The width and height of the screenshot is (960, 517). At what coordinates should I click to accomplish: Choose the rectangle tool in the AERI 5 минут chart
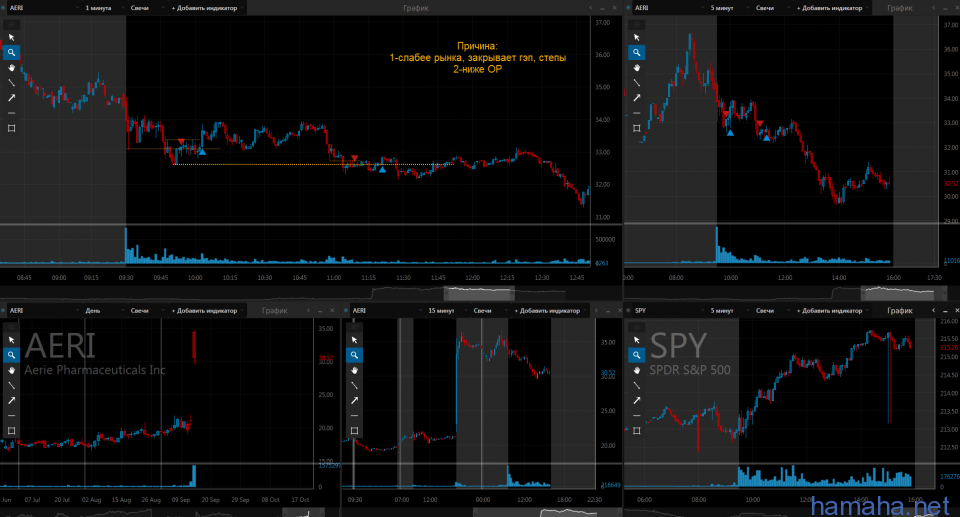click(637, 128)
